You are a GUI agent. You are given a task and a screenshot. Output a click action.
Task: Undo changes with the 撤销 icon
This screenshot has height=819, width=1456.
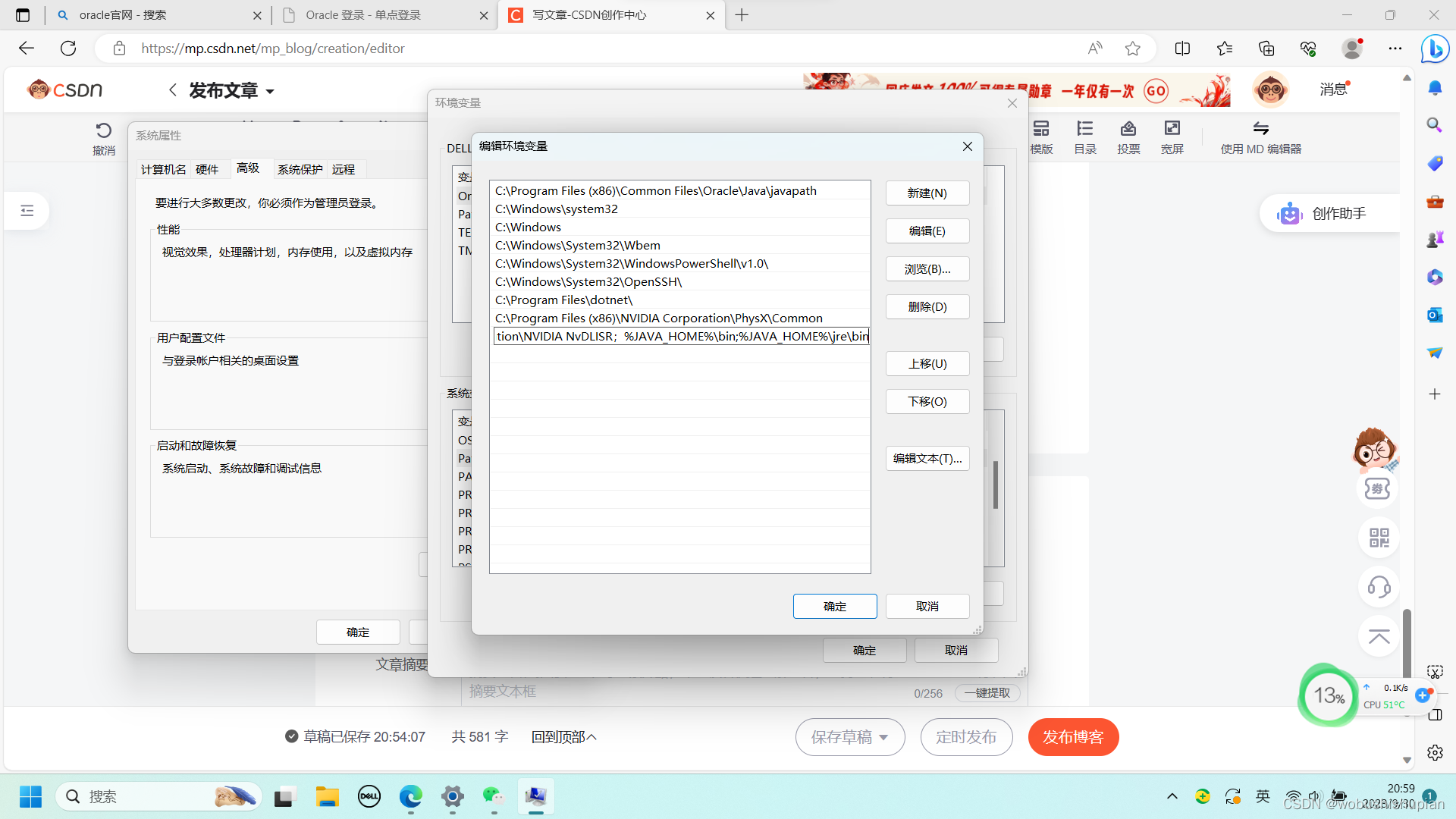point(103,136)
